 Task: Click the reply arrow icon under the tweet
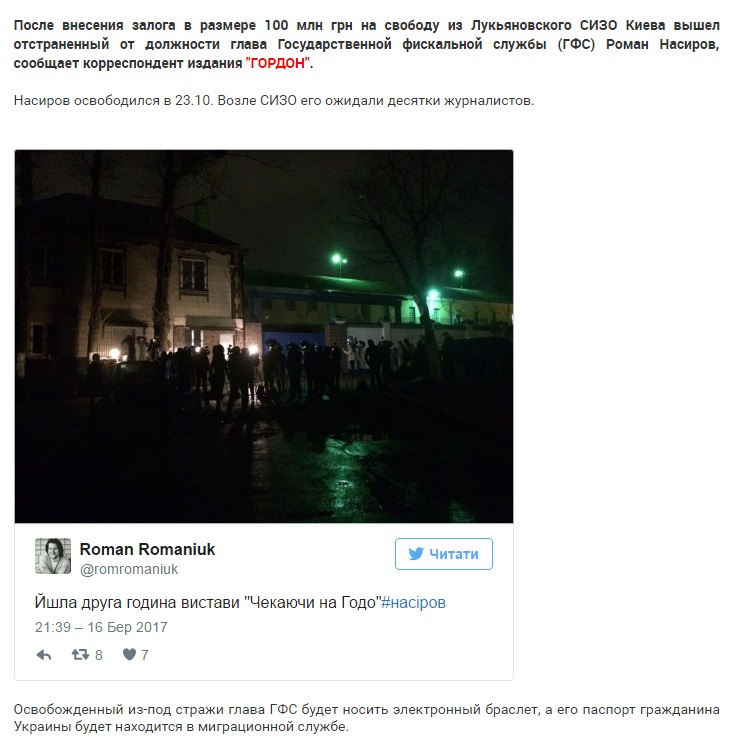tap(44, 655)
